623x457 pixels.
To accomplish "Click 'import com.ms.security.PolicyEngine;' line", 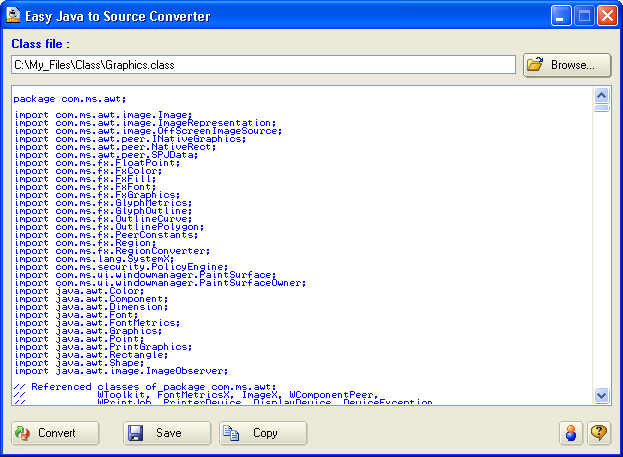I will click(121, 267).
